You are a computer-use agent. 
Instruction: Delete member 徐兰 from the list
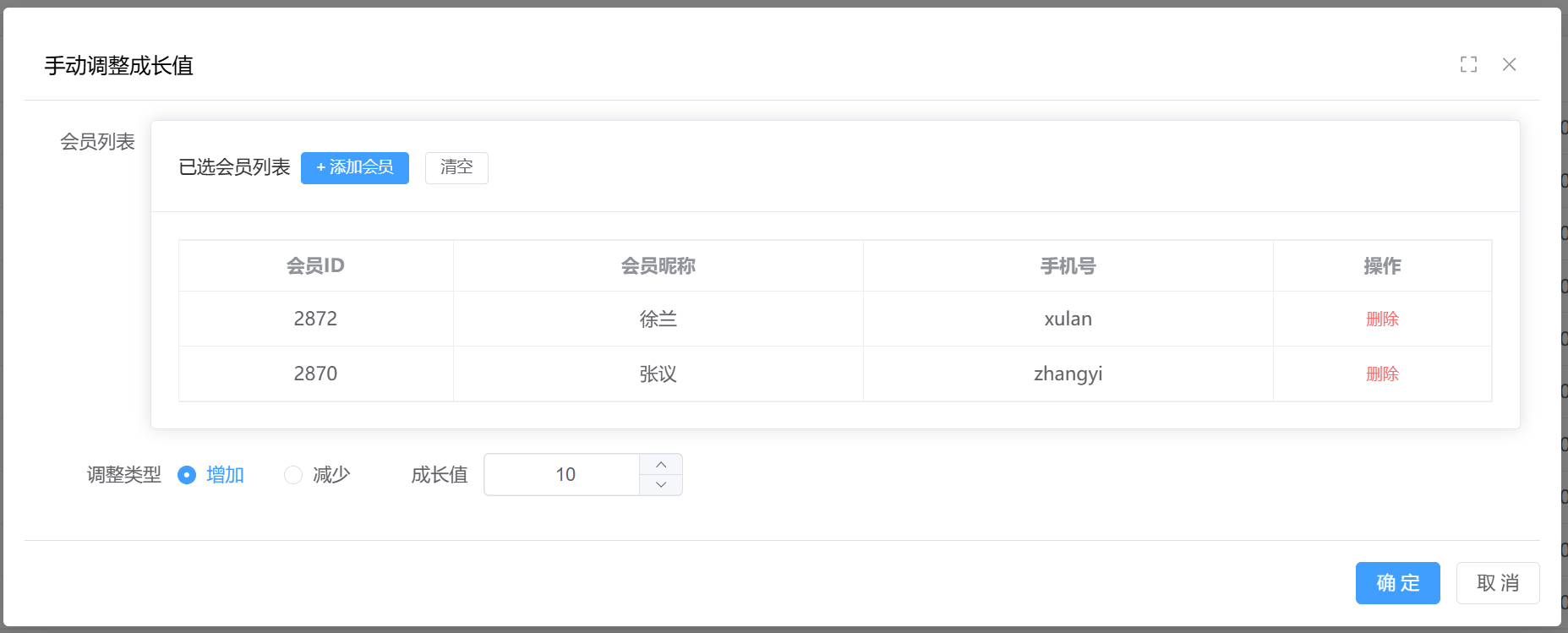coord(1382,319)
